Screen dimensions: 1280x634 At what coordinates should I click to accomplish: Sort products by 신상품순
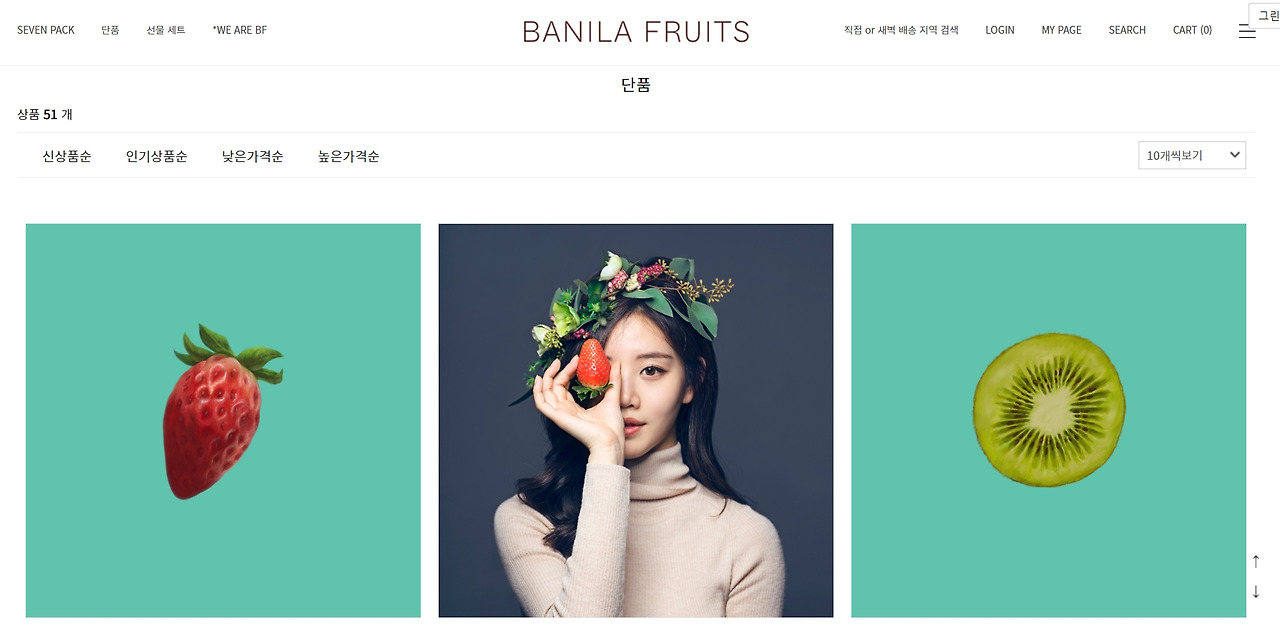[x=67, y=156]
